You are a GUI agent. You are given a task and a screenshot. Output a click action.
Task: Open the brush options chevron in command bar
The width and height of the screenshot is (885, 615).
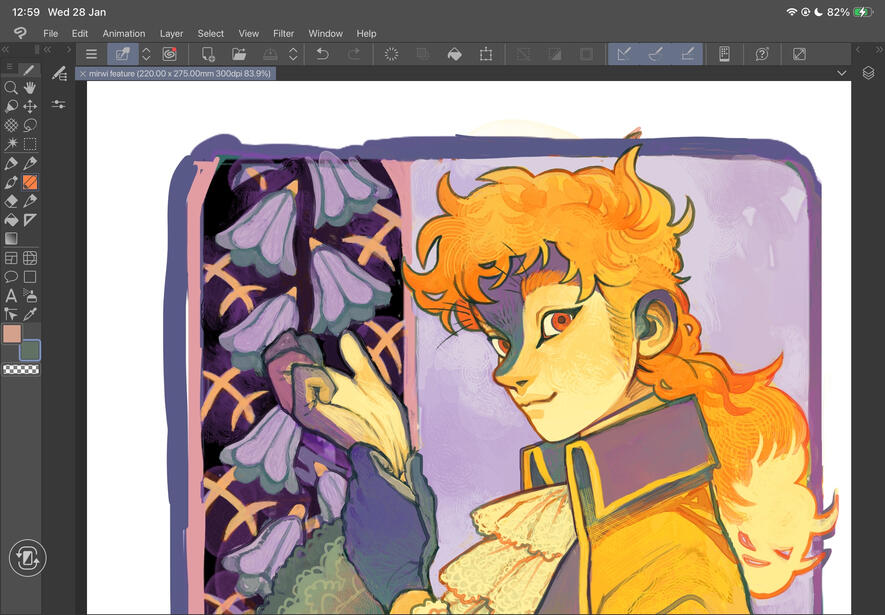tap(146, 54)
